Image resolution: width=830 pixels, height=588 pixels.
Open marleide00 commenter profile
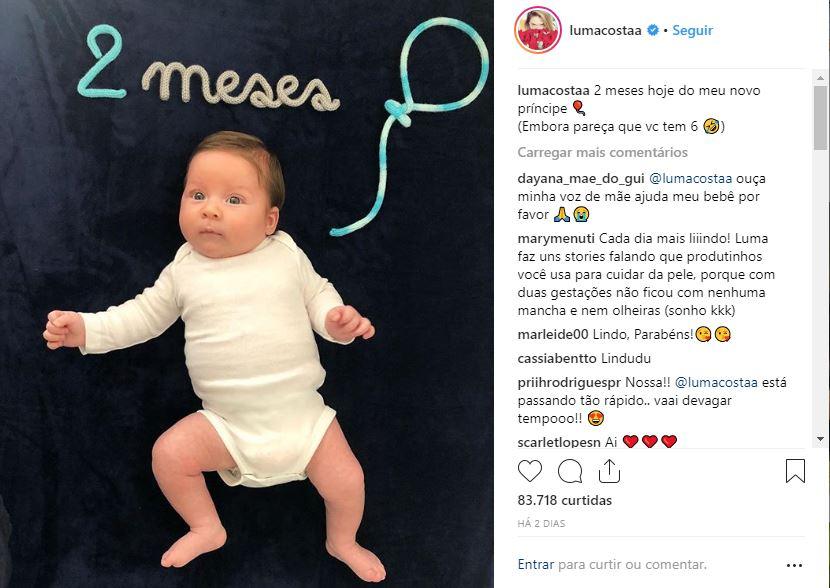(x=553, y=334)
